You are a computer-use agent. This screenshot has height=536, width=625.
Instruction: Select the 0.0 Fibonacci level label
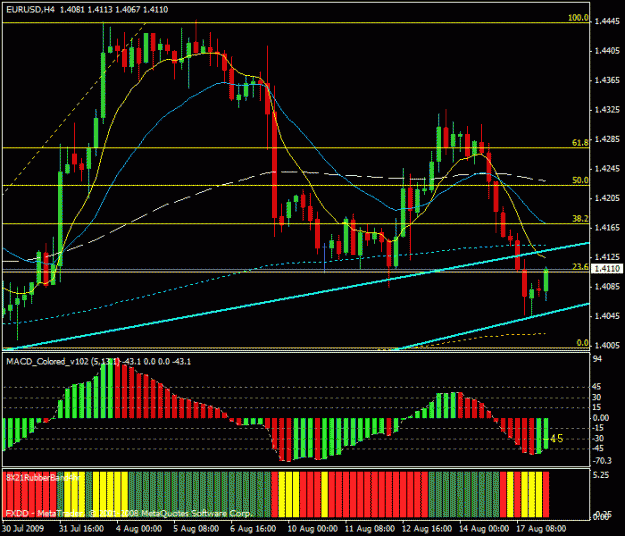pyautogui.click(x=582, y=343)
